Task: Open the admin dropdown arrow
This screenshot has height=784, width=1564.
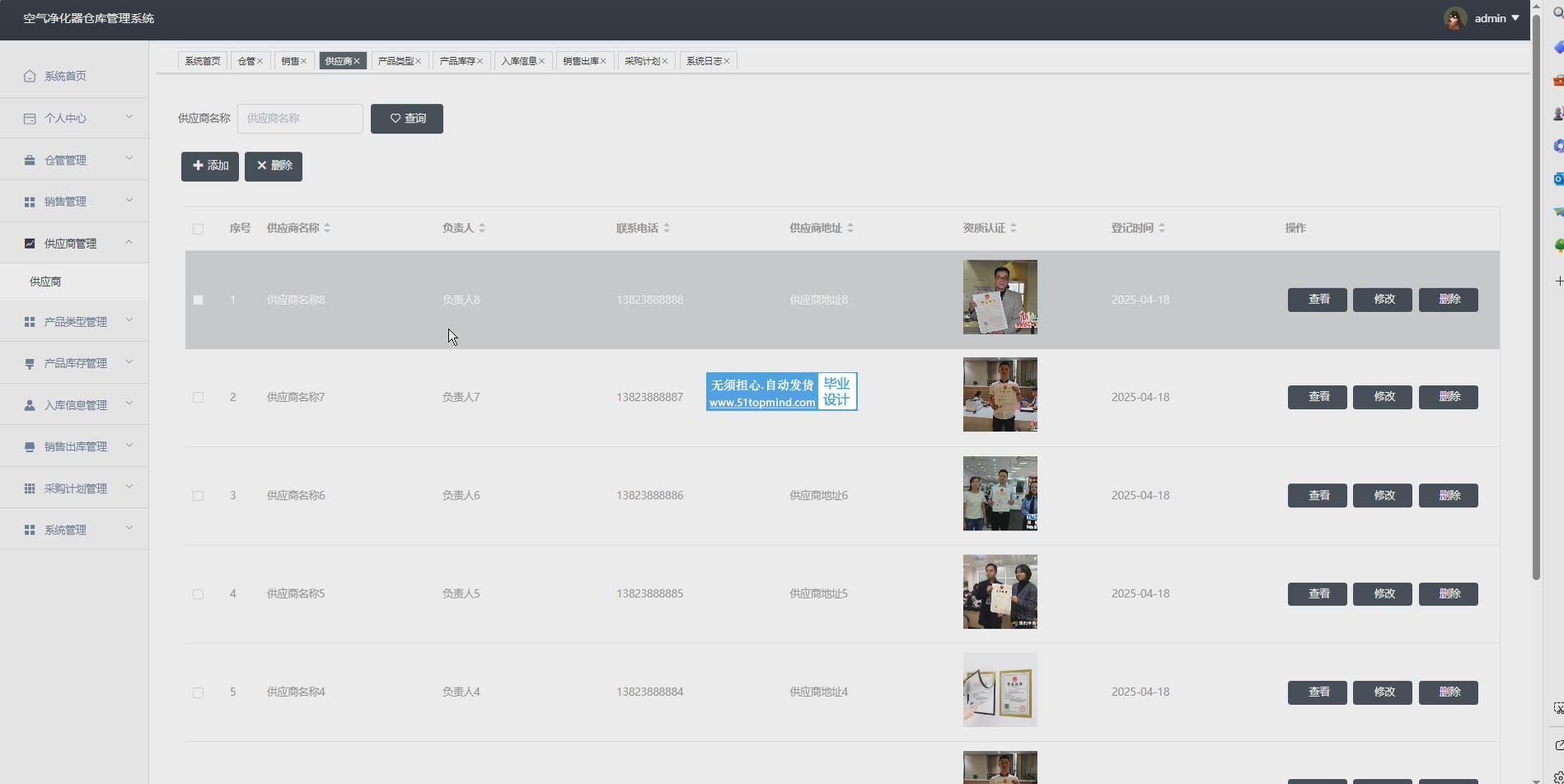Action: tap(1515, 18)
